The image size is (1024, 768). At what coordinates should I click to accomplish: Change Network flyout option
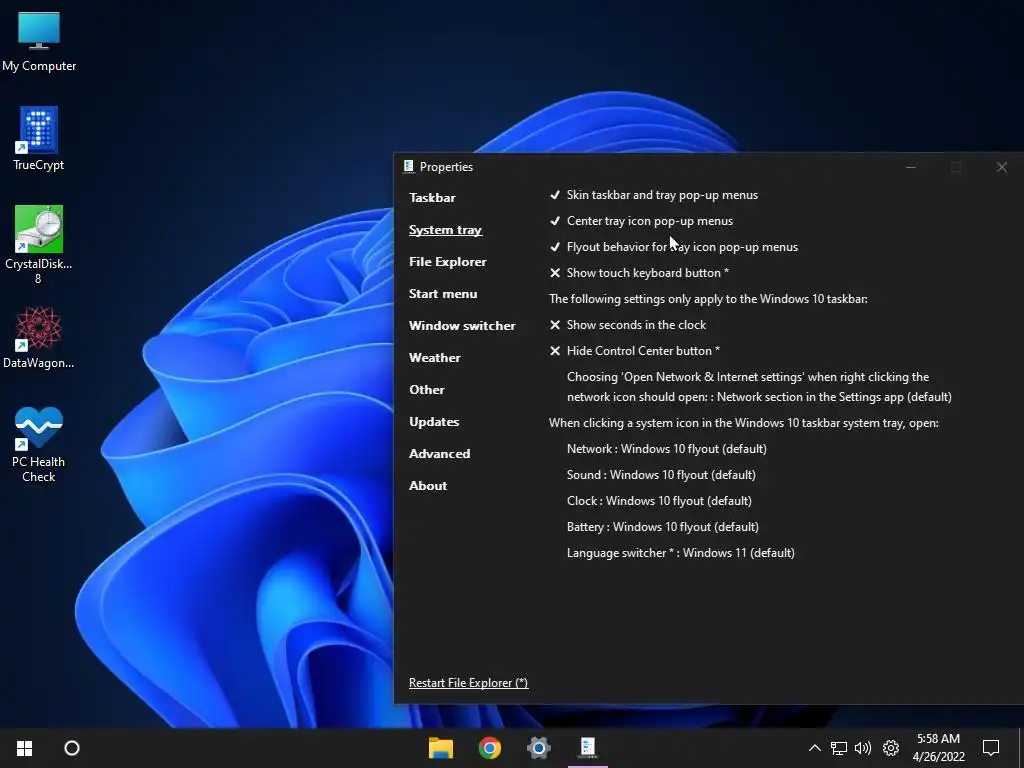tap(667, 449)
